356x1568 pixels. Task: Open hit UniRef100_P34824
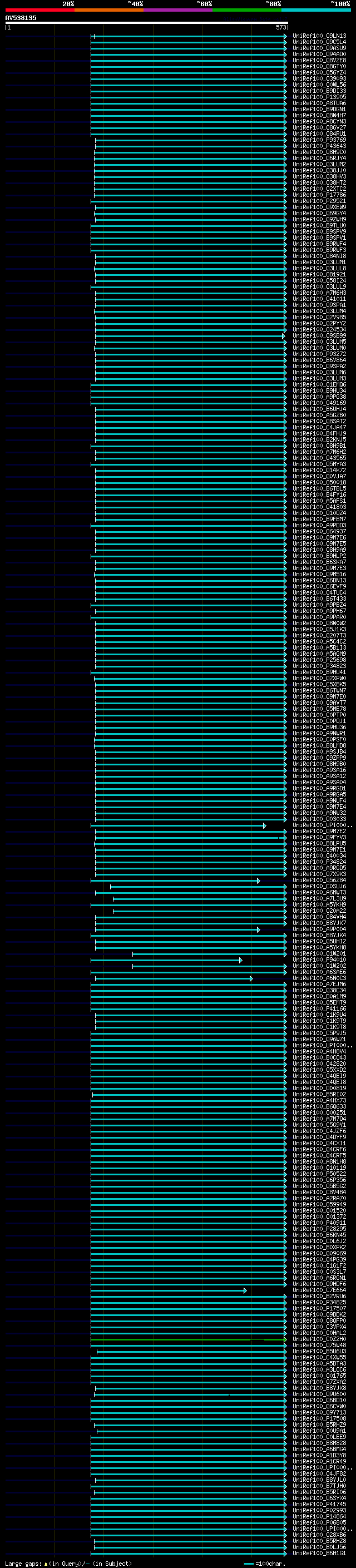click(x=319, y=861)
